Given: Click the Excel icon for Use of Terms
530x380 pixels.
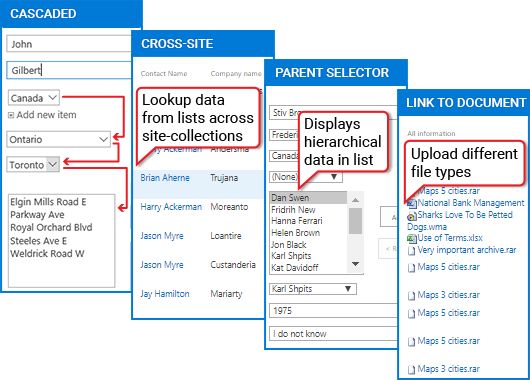Looking at the screenshot, I should [412, 239].
